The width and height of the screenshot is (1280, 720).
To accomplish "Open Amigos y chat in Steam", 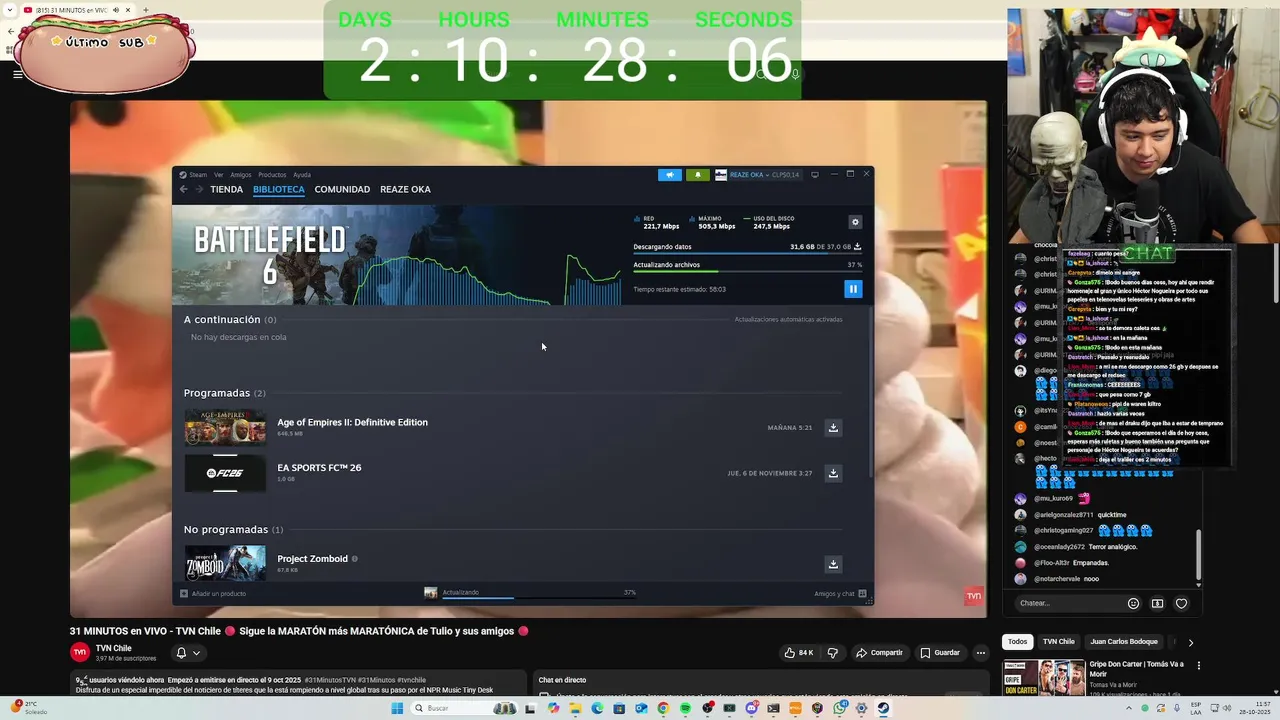I will 840,594.
